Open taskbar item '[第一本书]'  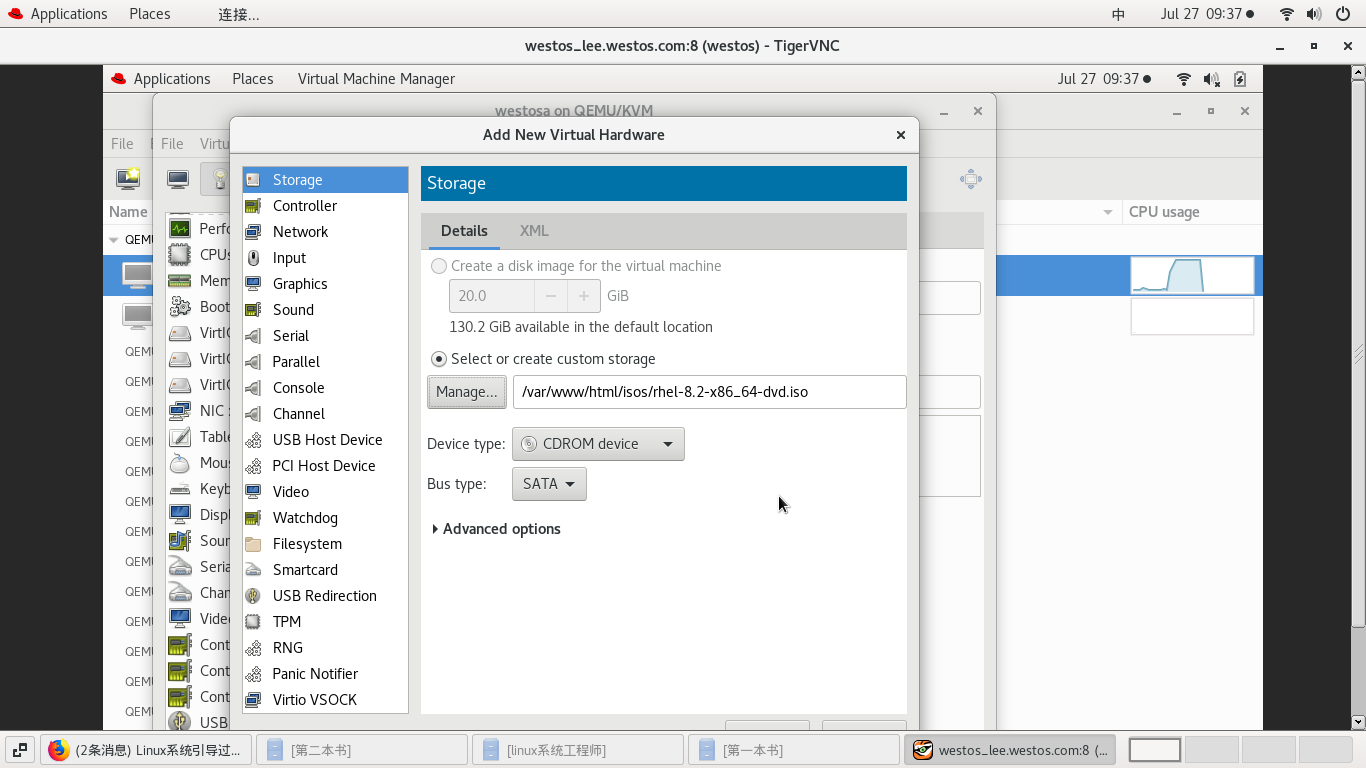[x=794, y=750]
